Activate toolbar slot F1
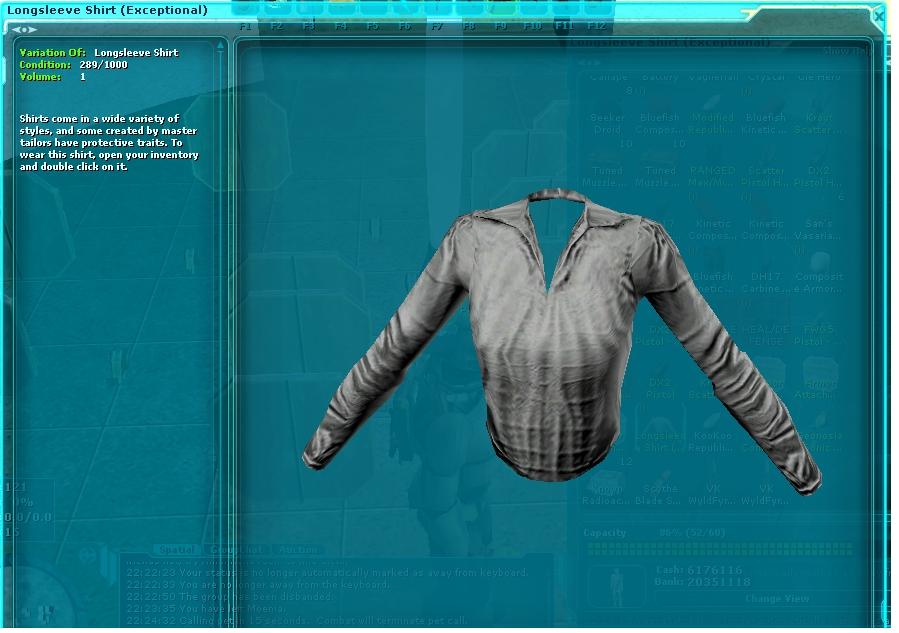The height and width of the screenshot is (633, 899). (x=245, y=26)
